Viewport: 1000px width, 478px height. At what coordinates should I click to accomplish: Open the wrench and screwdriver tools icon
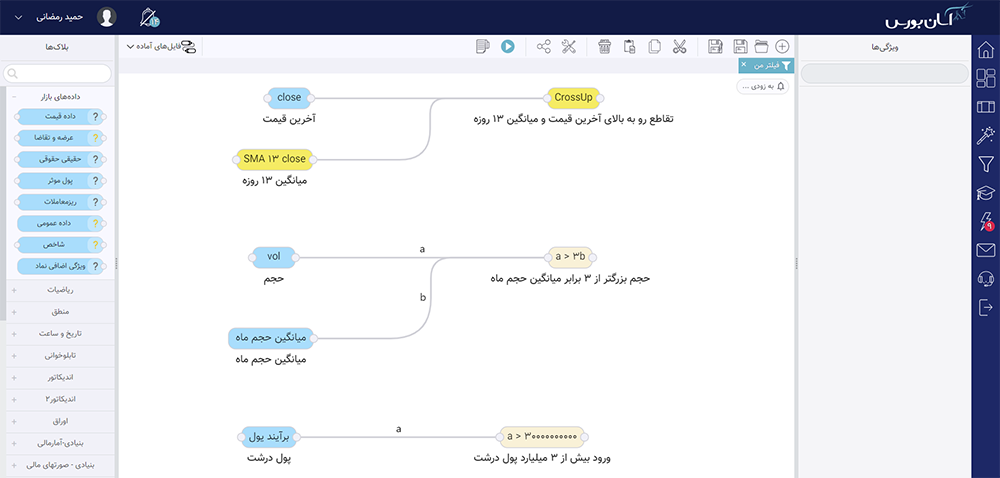tap(569, 47)
